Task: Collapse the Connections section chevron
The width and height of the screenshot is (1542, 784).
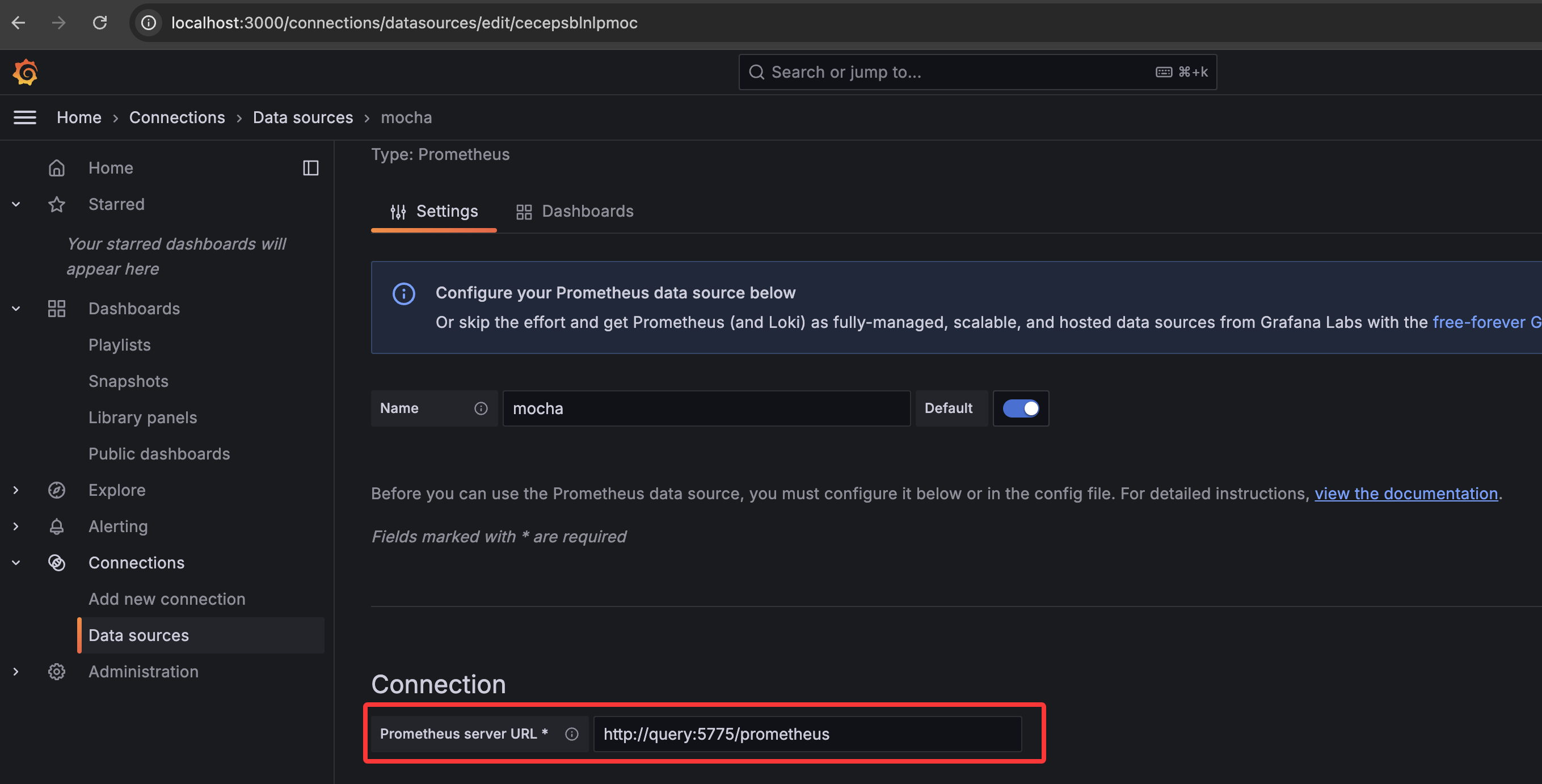Action: (16, 563)
